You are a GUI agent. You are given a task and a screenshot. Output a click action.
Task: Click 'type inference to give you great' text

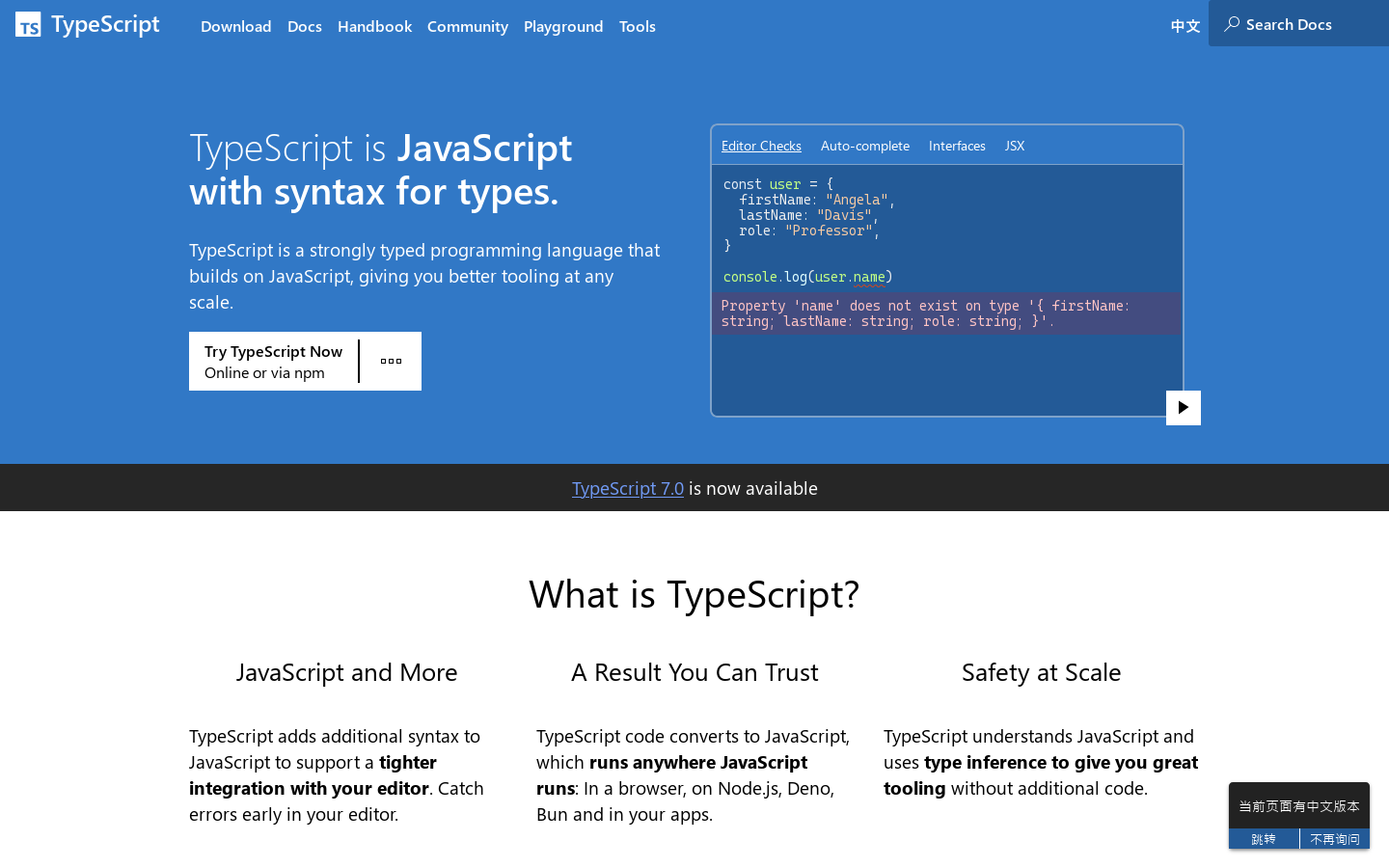[x=1061, y=762]
